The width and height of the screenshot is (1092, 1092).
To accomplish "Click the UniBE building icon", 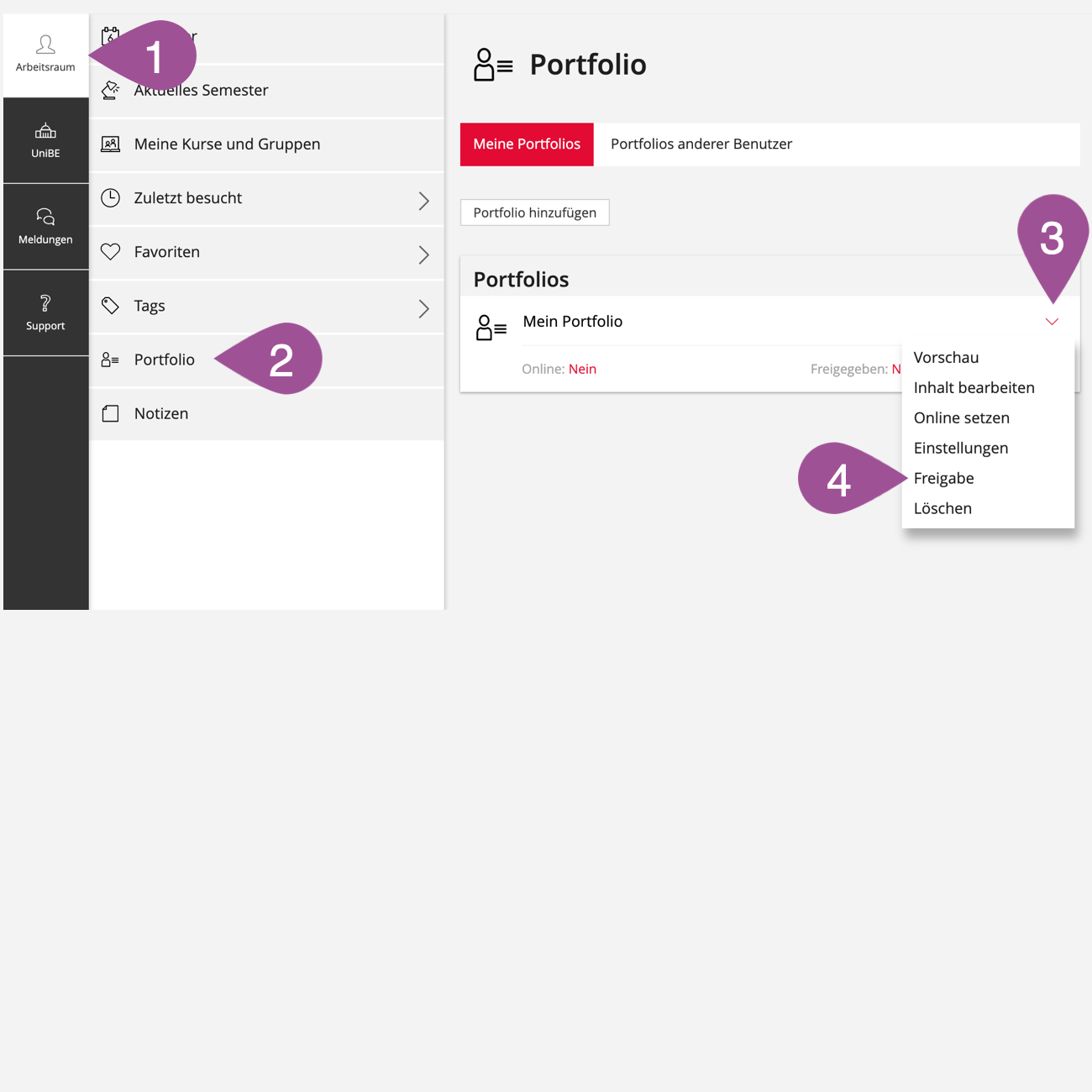I will click(45, 131).
